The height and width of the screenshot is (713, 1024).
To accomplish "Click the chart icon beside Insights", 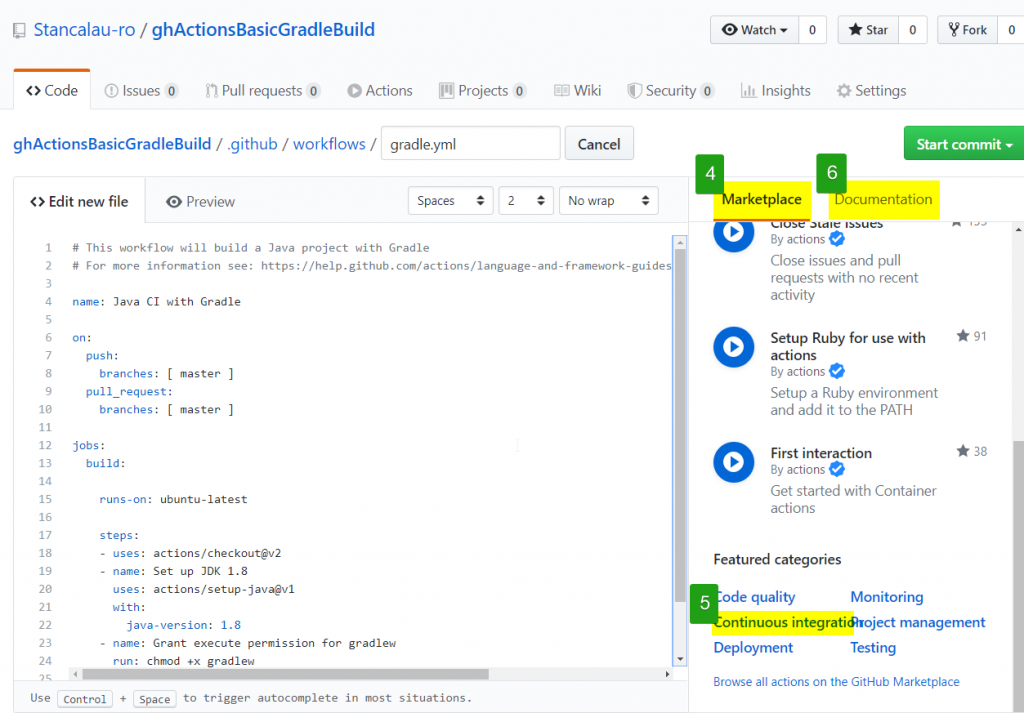I will click(746, 90).
